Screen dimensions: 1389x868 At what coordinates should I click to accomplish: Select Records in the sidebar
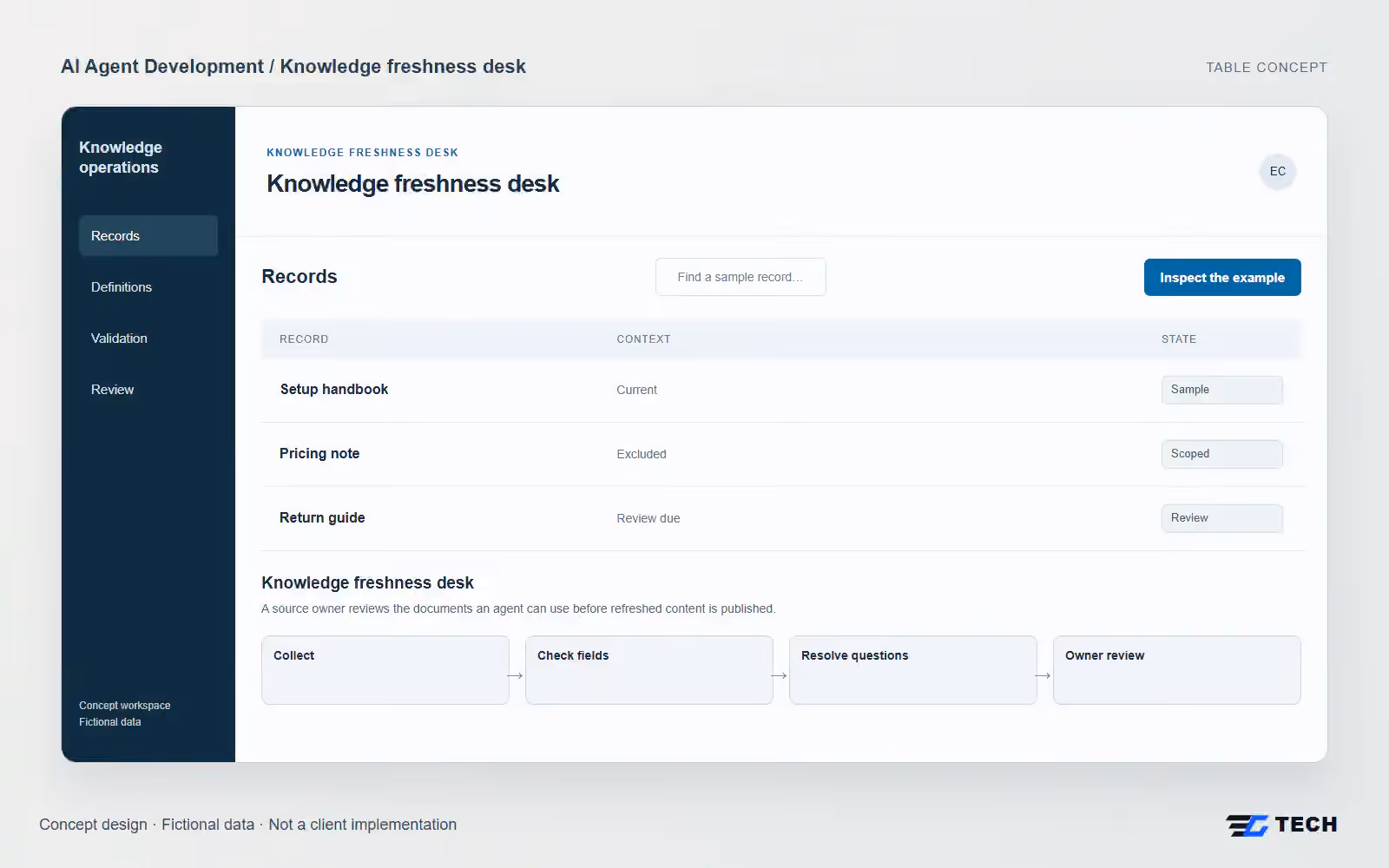pos(148,236)
